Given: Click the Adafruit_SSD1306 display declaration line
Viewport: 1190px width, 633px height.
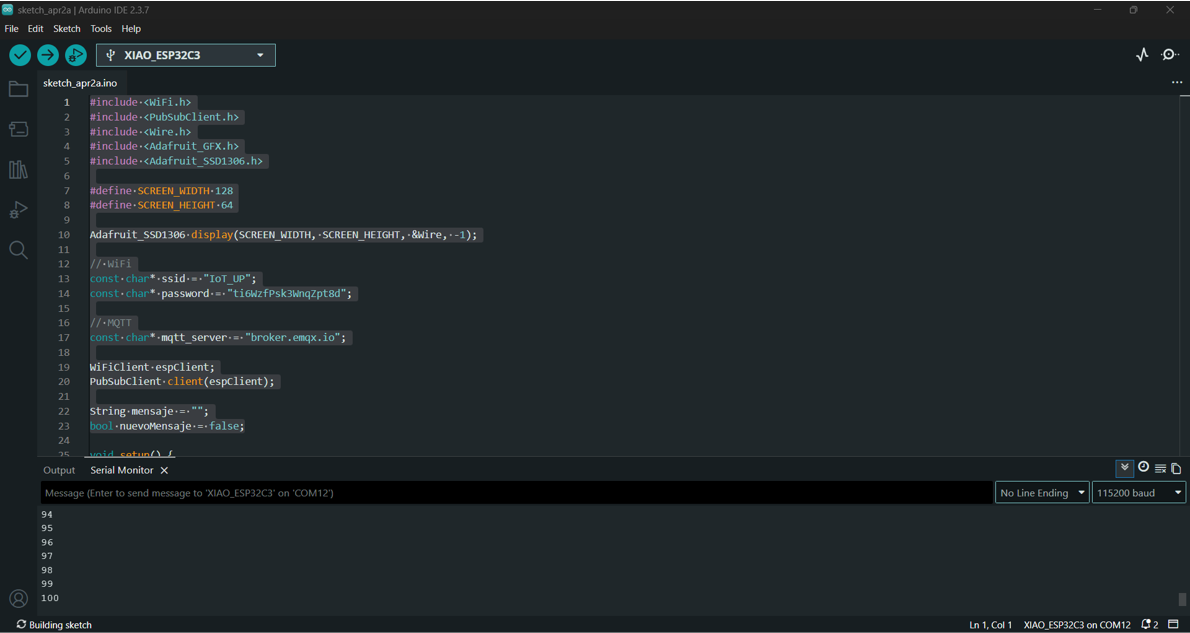Looking at the screenshot, I should [x=285, y=235].
